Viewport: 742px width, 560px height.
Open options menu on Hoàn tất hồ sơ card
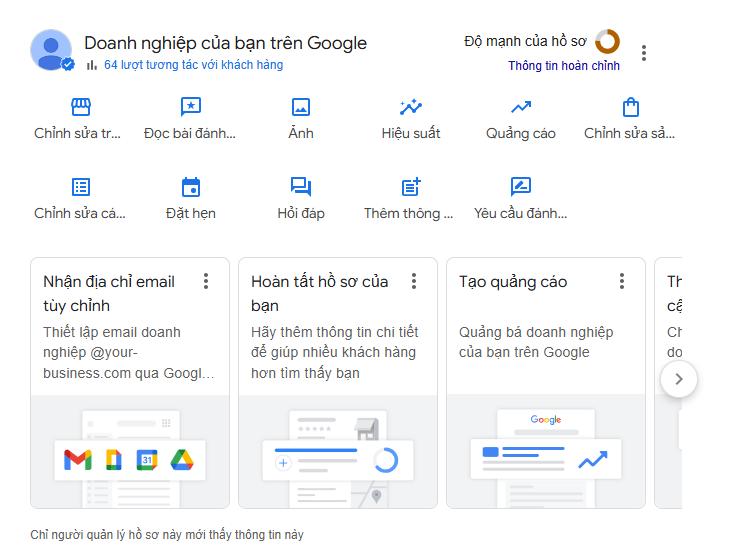point(414,282)
